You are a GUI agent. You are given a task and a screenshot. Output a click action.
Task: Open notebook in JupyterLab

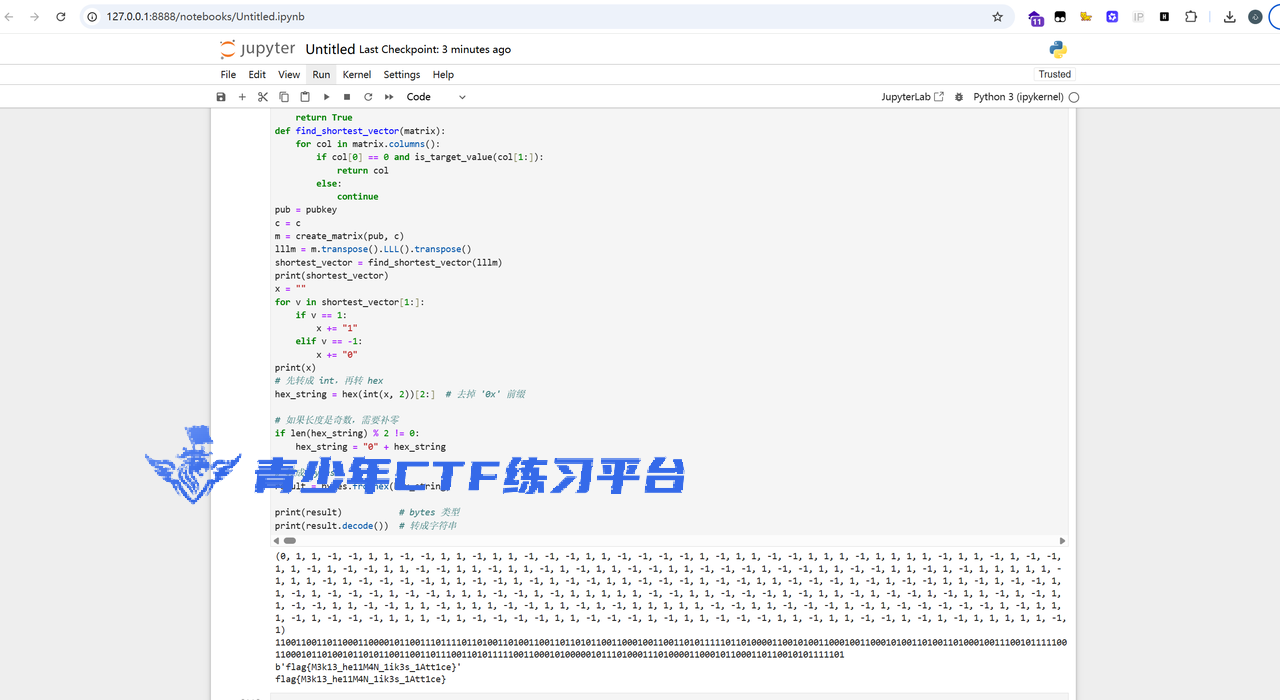tap(911, 97)
